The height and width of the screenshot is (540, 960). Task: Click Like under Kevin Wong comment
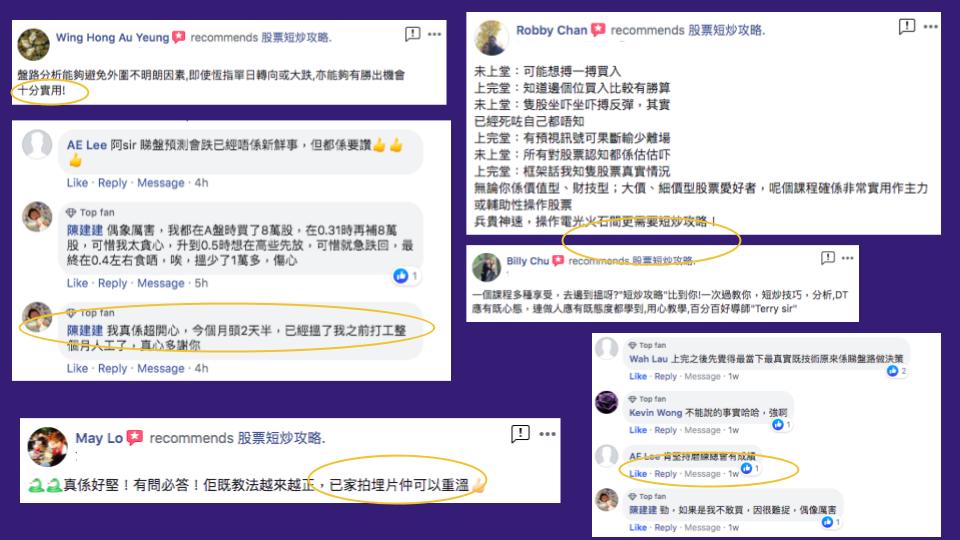point(638,430)
